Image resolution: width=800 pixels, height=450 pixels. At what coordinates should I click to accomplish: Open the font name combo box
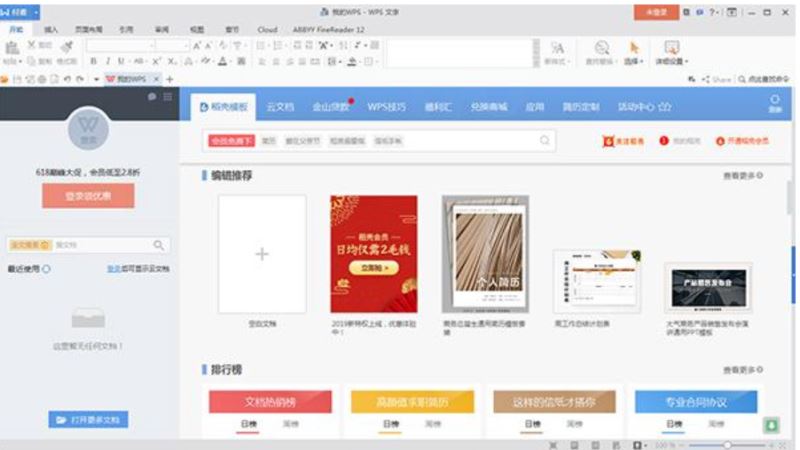pyautogui.click(x=120, y=46)
